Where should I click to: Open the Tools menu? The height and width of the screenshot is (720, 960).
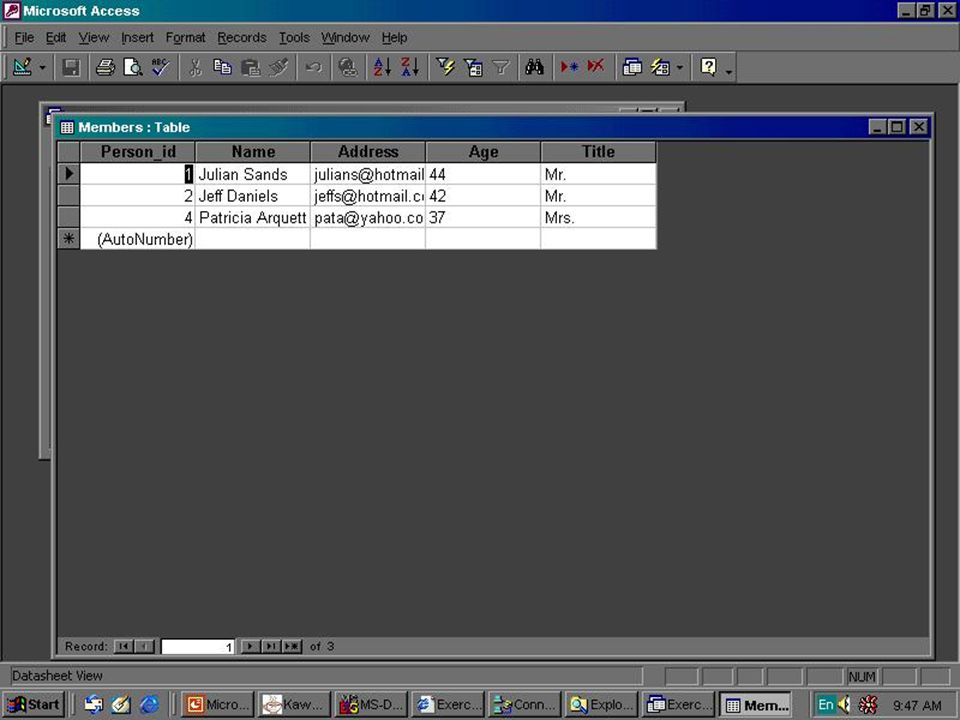(294, 38)
